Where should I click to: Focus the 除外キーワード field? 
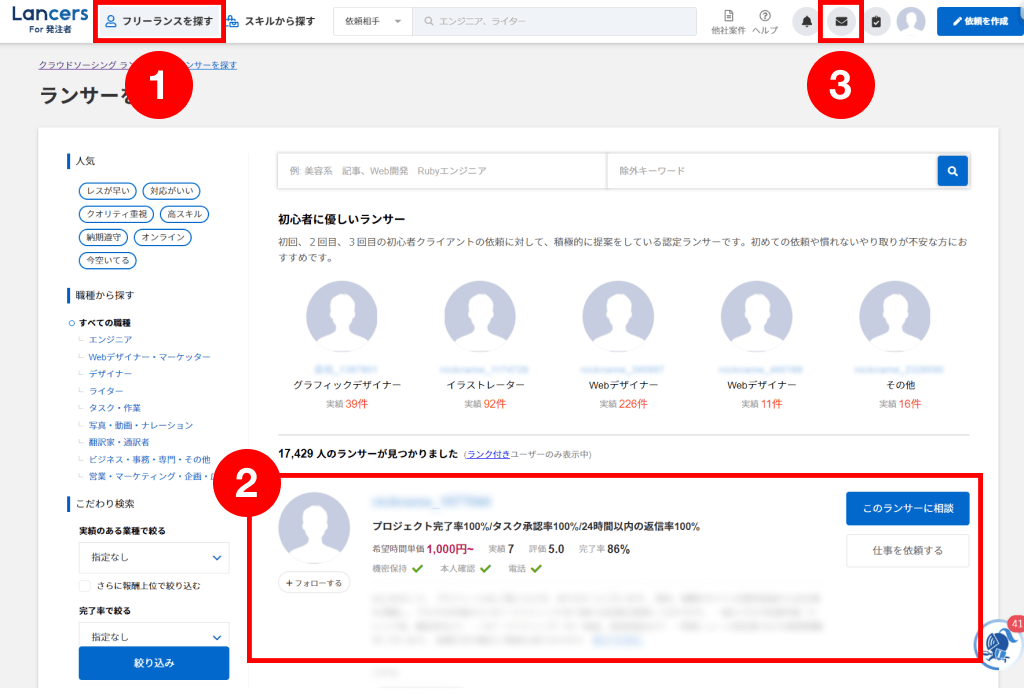click(x=772, y=171)
